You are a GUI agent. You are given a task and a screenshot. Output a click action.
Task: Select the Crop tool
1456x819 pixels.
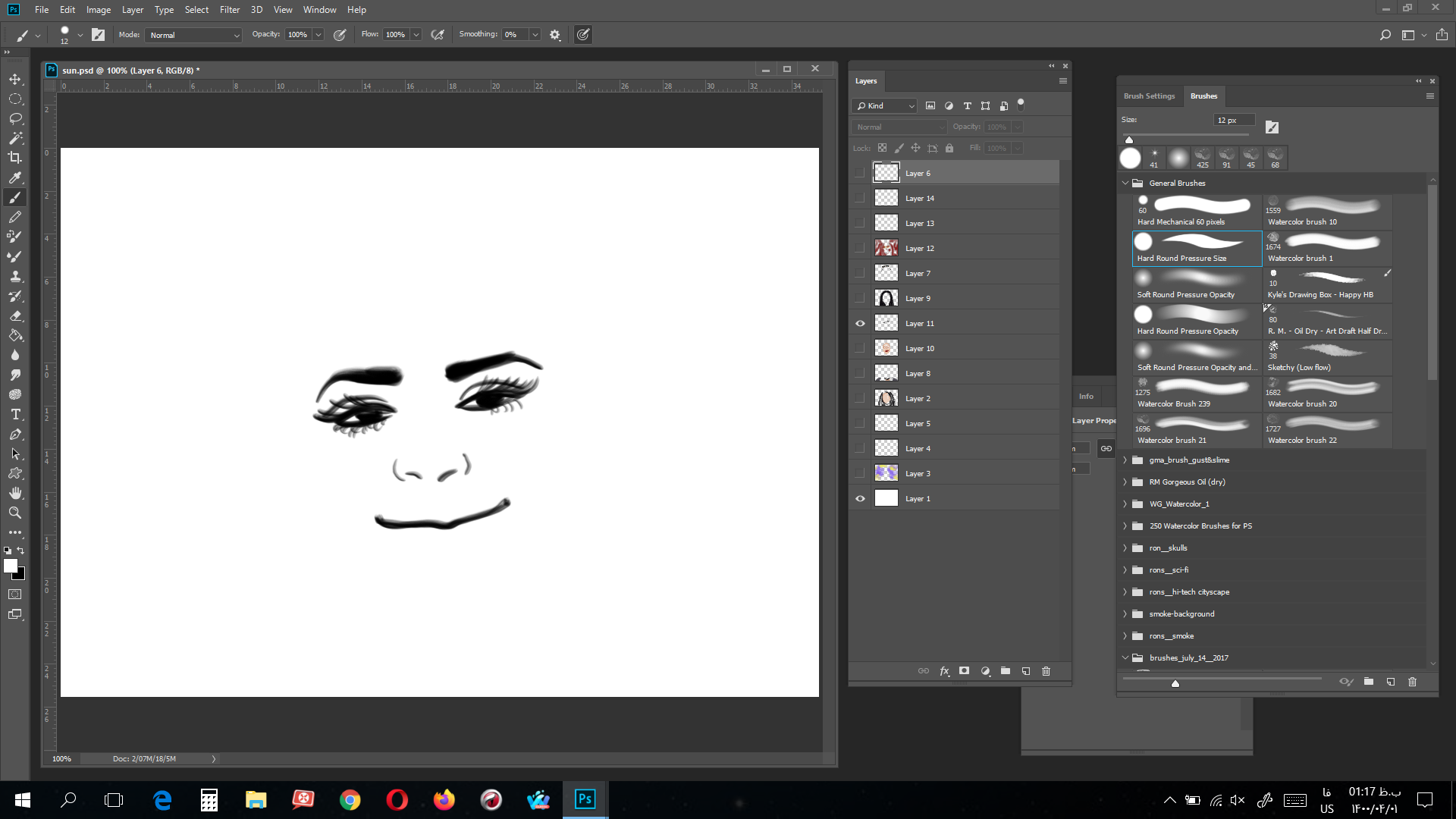click(15, 158)
